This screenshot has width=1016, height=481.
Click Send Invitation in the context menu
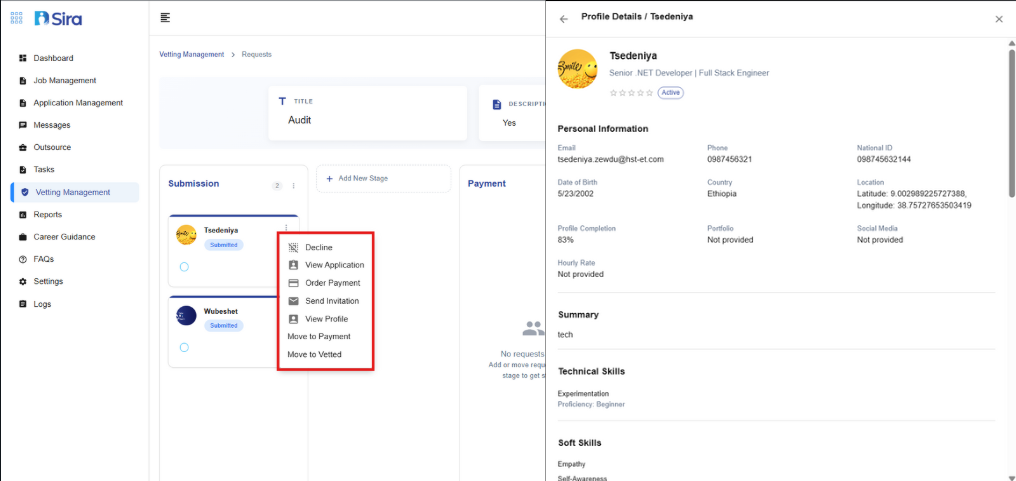pyautogui.click(x=331, y=301)
